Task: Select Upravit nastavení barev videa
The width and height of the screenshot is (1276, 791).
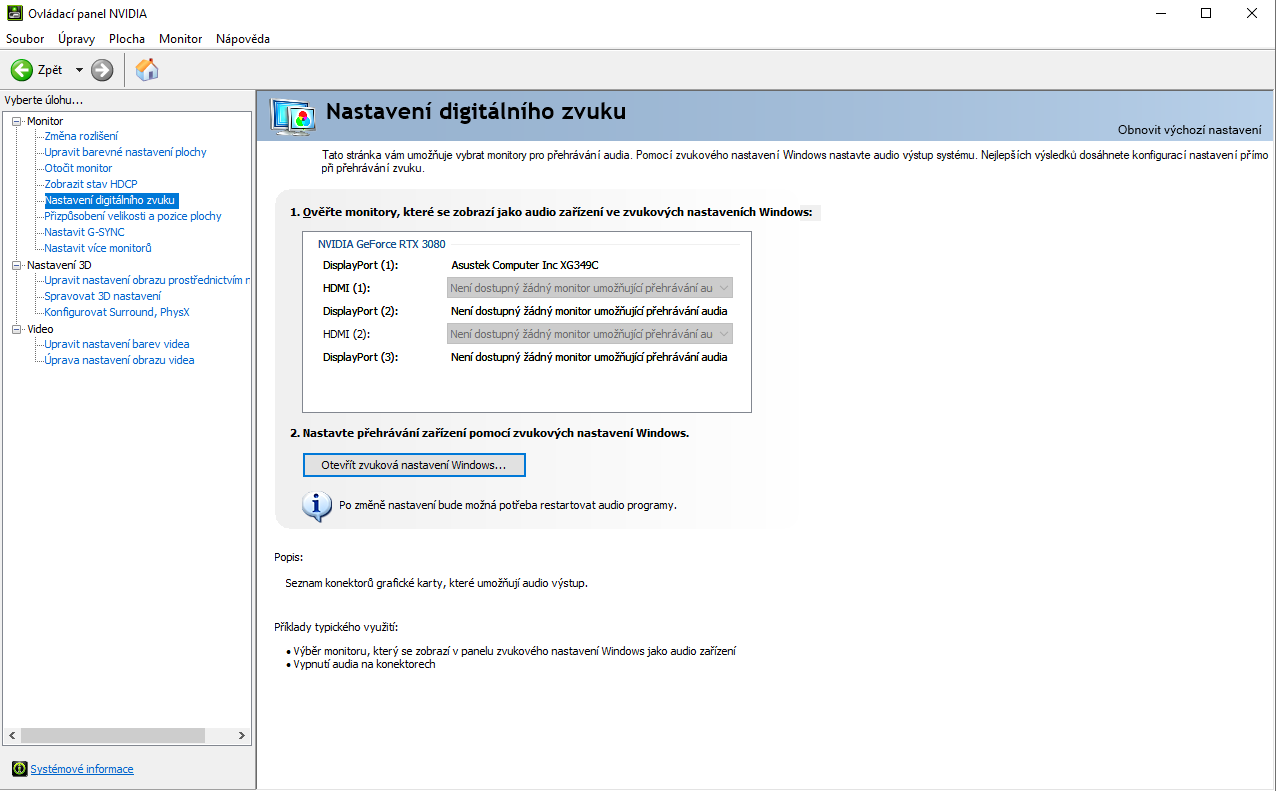Action: point(117,344)
